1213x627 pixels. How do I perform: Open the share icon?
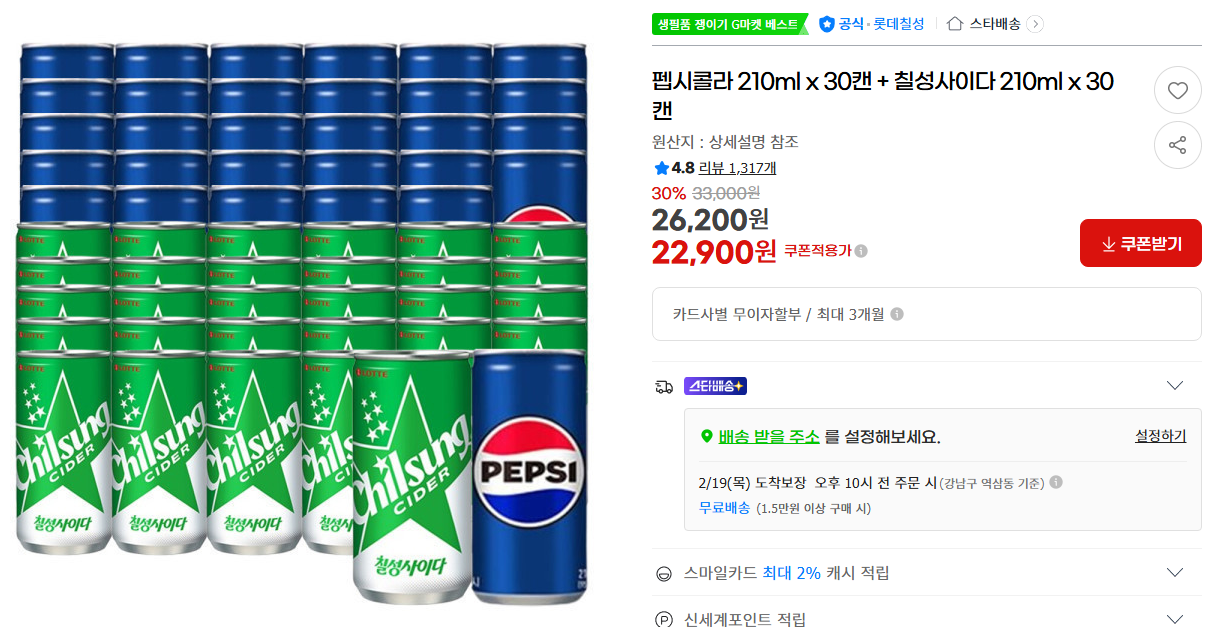coord(1178,145)
